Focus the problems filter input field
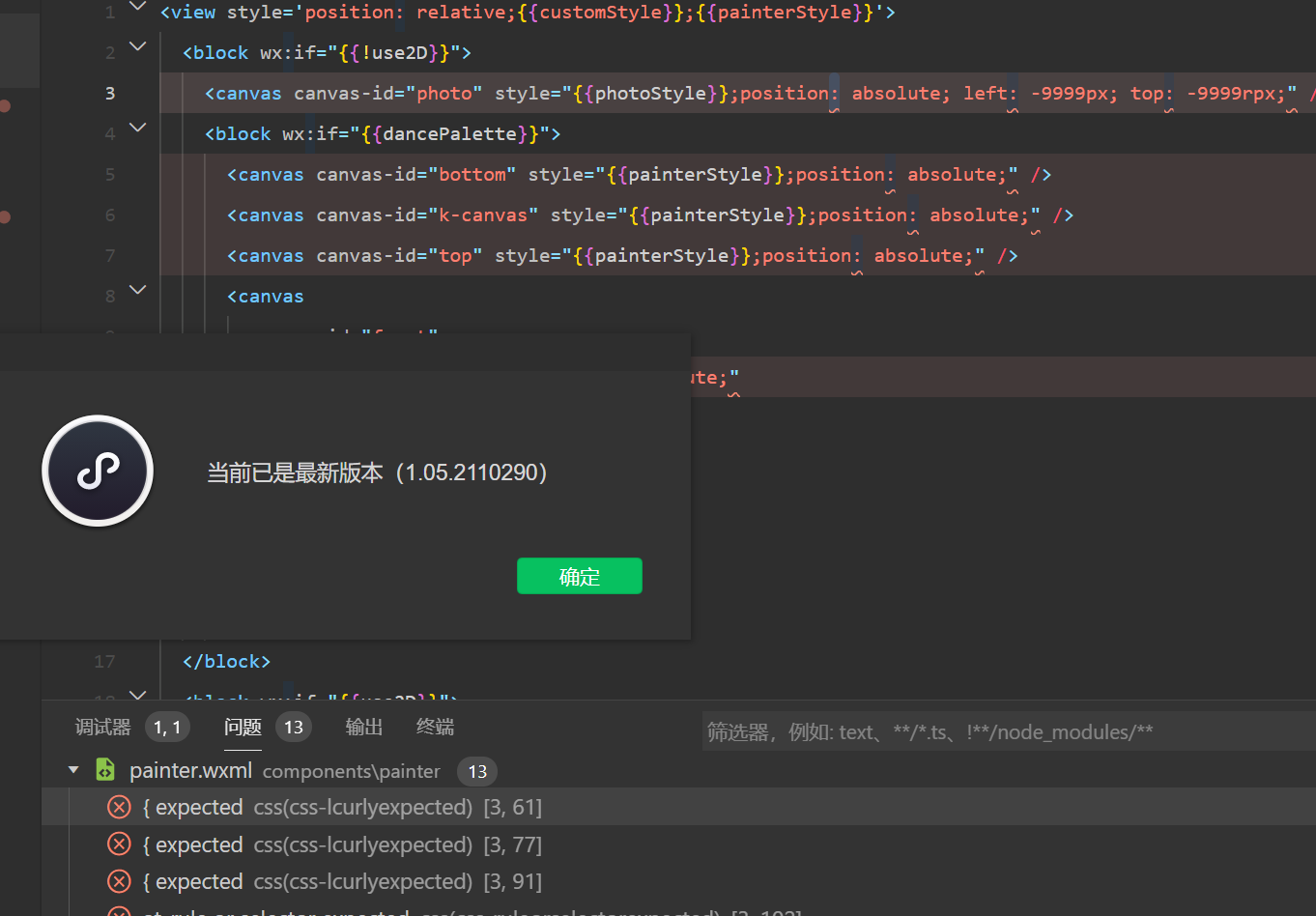 (x=1009, y=731)
